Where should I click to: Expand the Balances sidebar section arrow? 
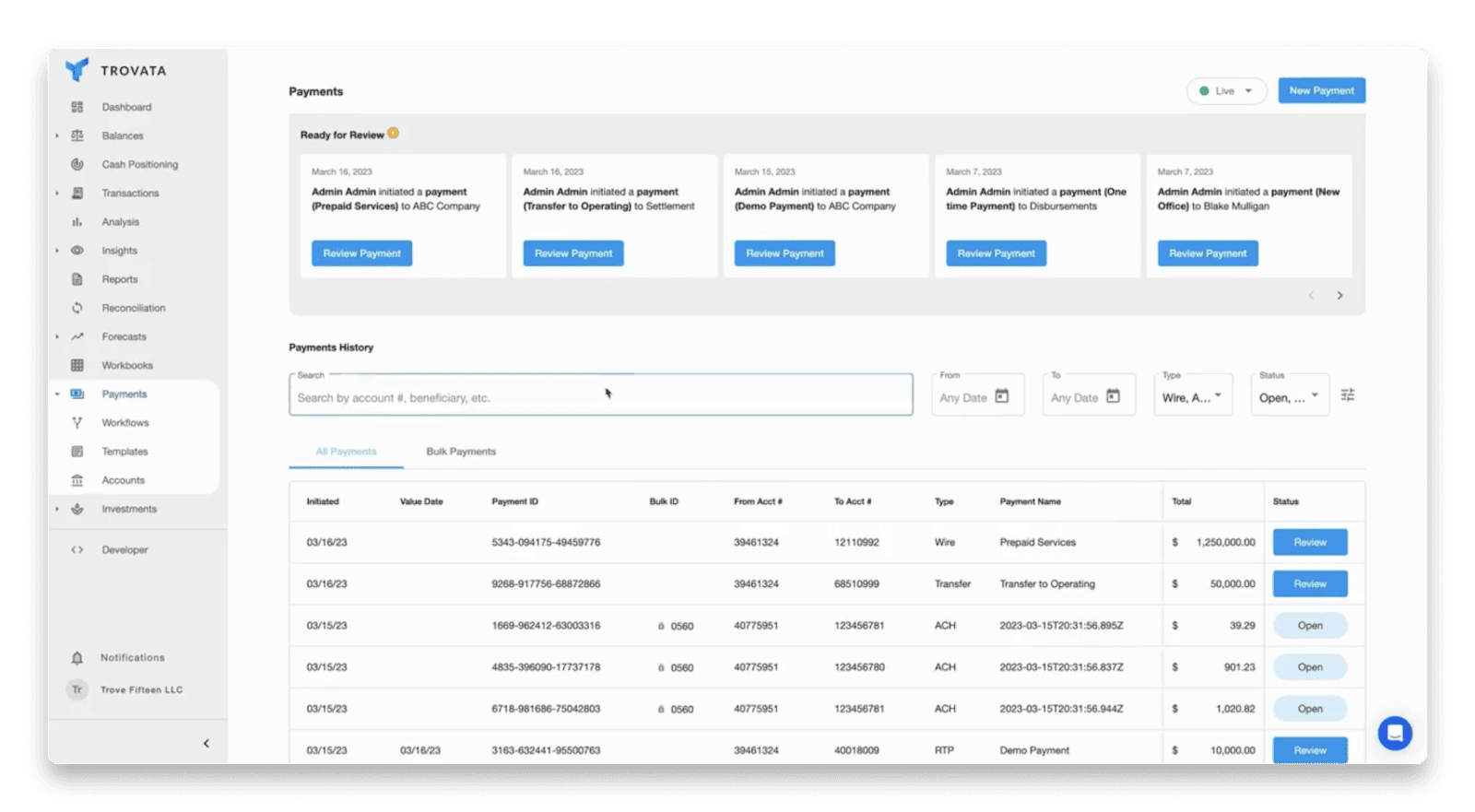click(x=57, y=136)
